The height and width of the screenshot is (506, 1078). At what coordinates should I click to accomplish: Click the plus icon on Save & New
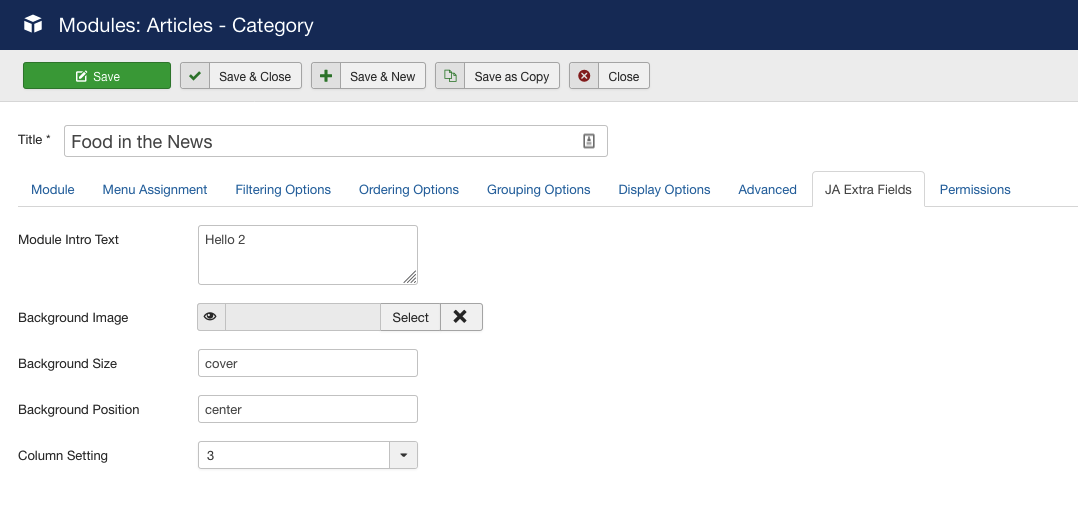[x=326, y=76]
